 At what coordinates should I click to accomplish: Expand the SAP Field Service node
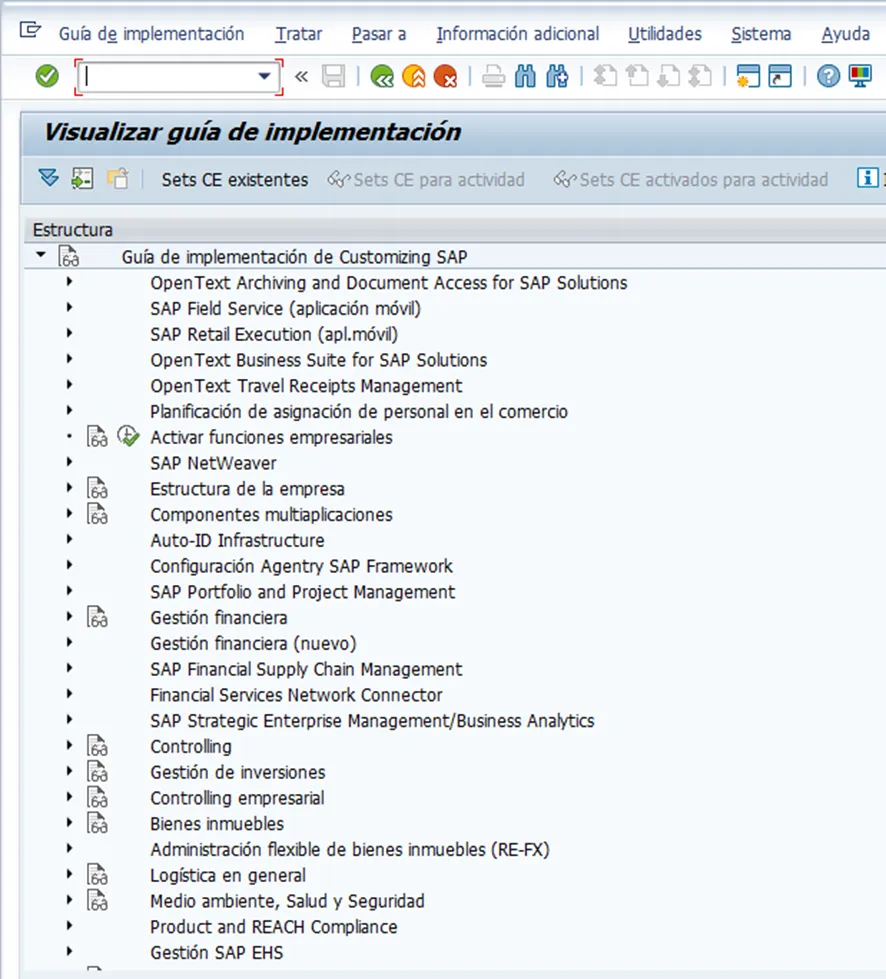69,307
